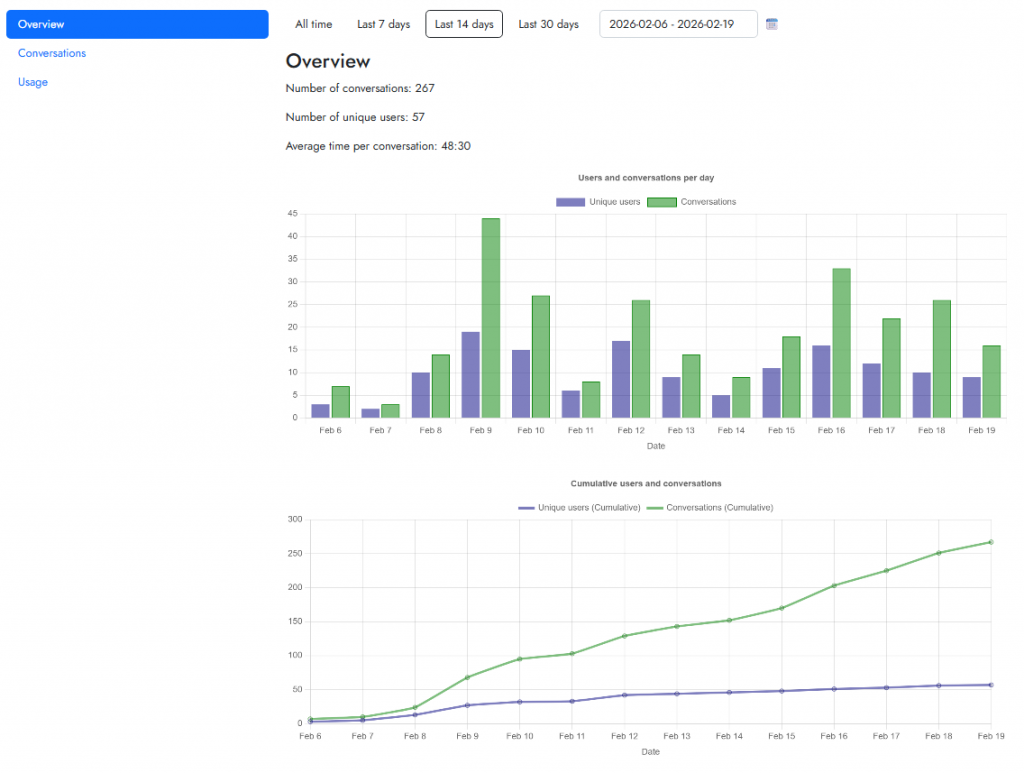The image size is (1024, 773).
Task: Hide Conversations (Cumulative) line via legend
Action: [710, 508]
